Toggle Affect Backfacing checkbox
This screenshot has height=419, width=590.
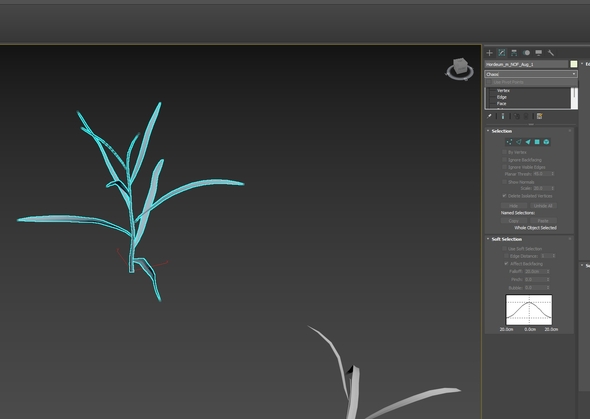point(506,264)
